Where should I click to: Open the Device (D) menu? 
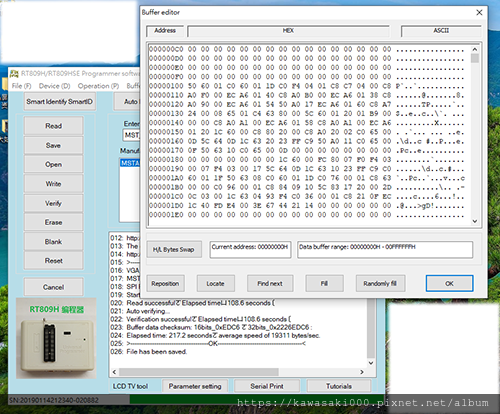click(x=54, y=86)
